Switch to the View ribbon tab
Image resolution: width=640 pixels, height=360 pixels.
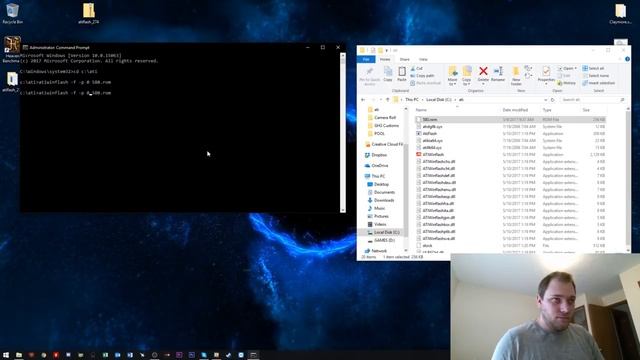(x=423, y=59)
